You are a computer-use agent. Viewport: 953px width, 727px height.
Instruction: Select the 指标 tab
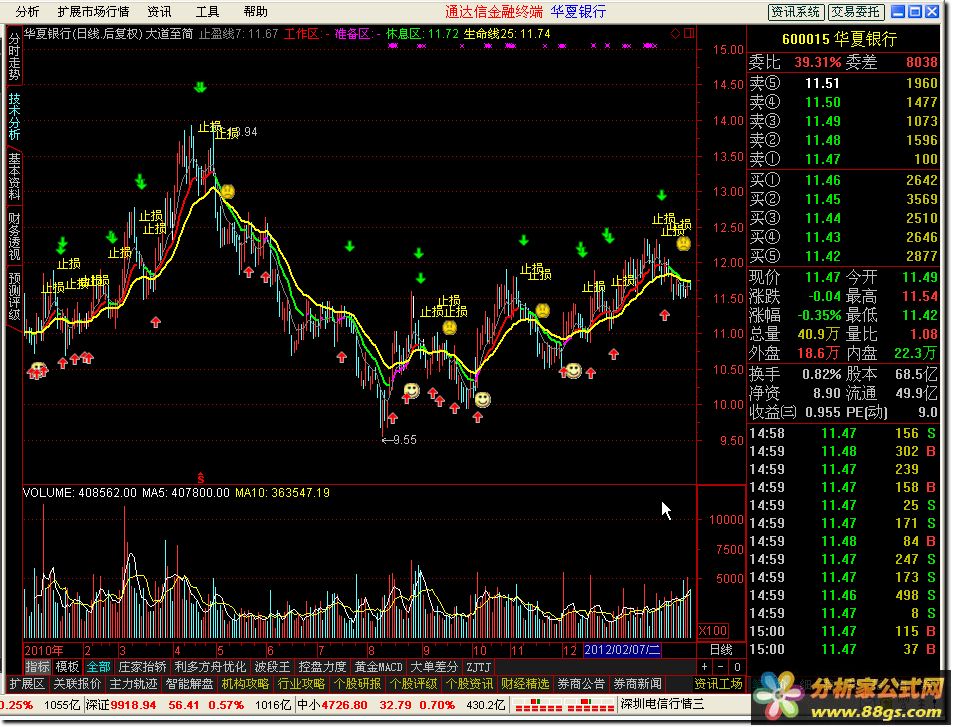[38, 667]
